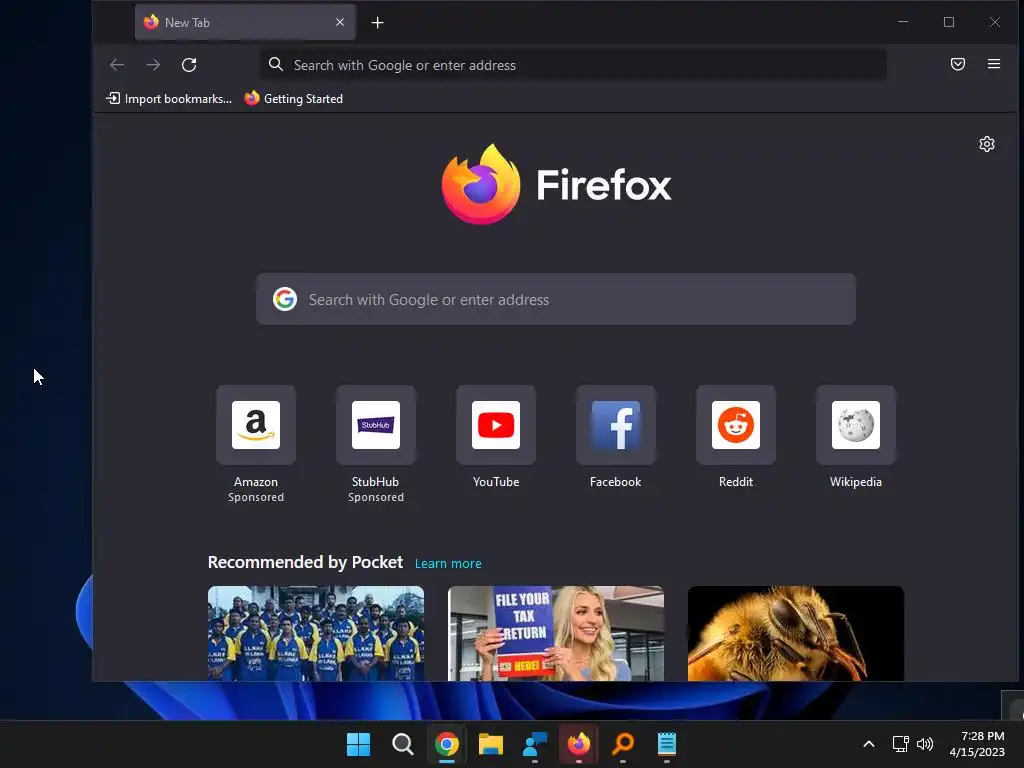Open network status in system tray
Screen dimensions: 1024x768
pos(901,744)
